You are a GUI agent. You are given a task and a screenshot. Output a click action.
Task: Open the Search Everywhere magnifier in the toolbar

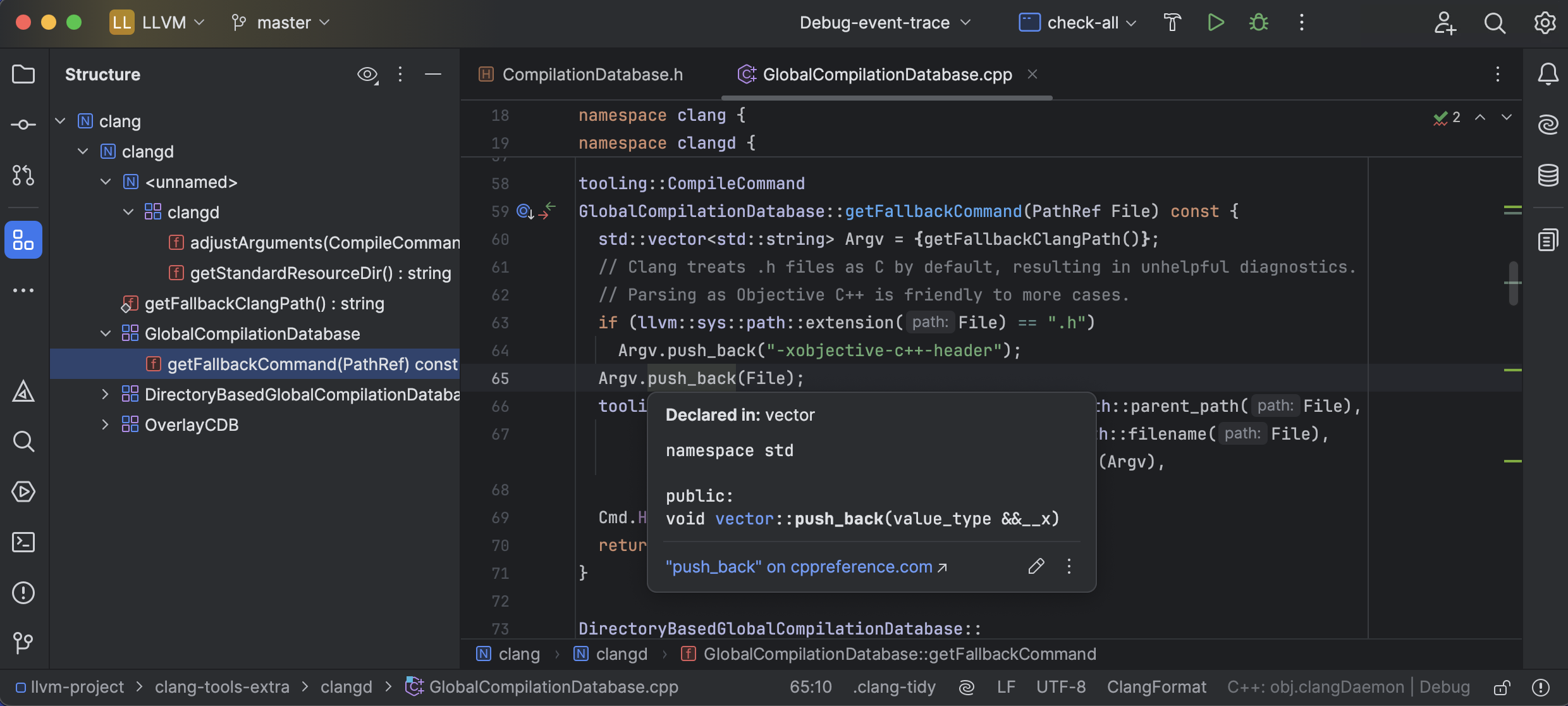pyautogui.click(x=1495, y=23)
